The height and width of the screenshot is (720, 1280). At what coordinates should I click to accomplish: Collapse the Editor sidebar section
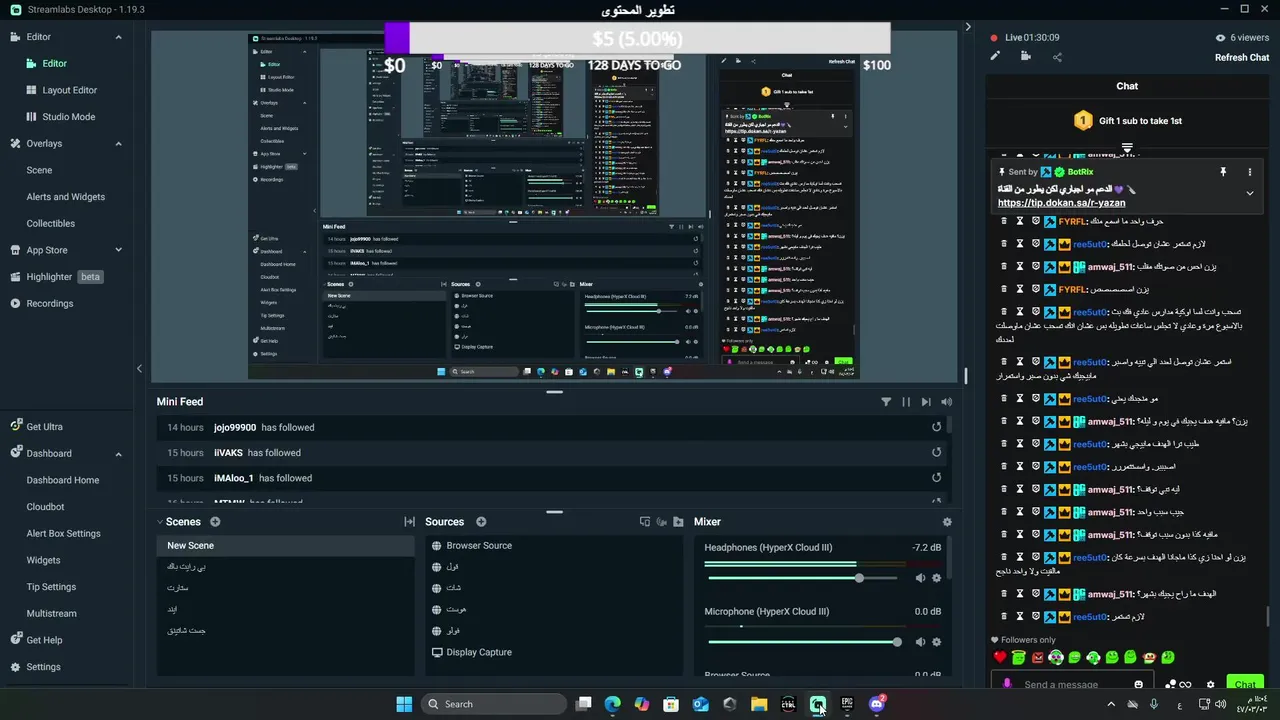(118, 37)
